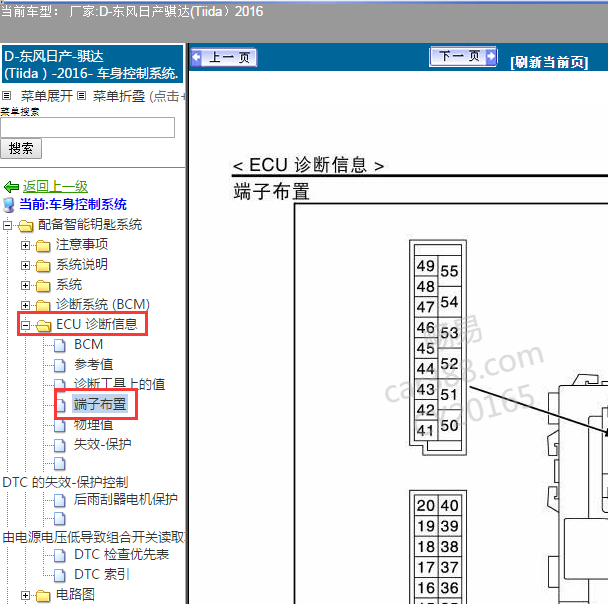608x604 pixels.
Task: Click ECU 诊断信息 open folder icon
Action: pos(43,326)
